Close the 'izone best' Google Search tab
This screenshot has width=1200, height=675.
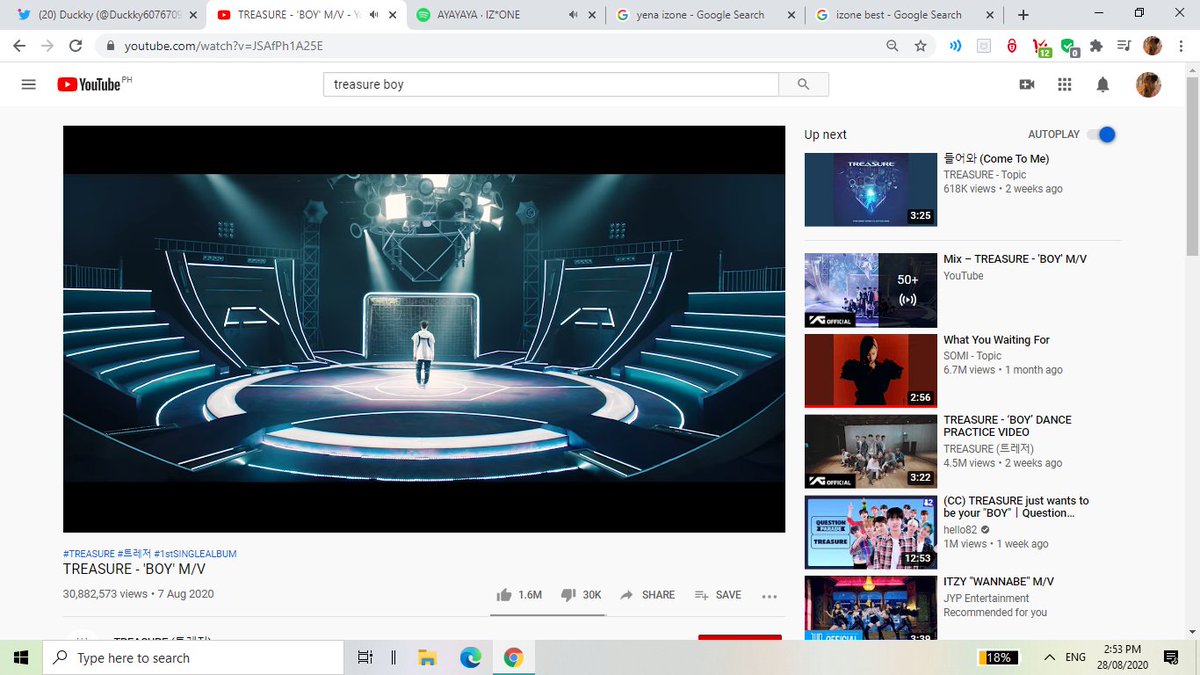(x=989, y=15)
